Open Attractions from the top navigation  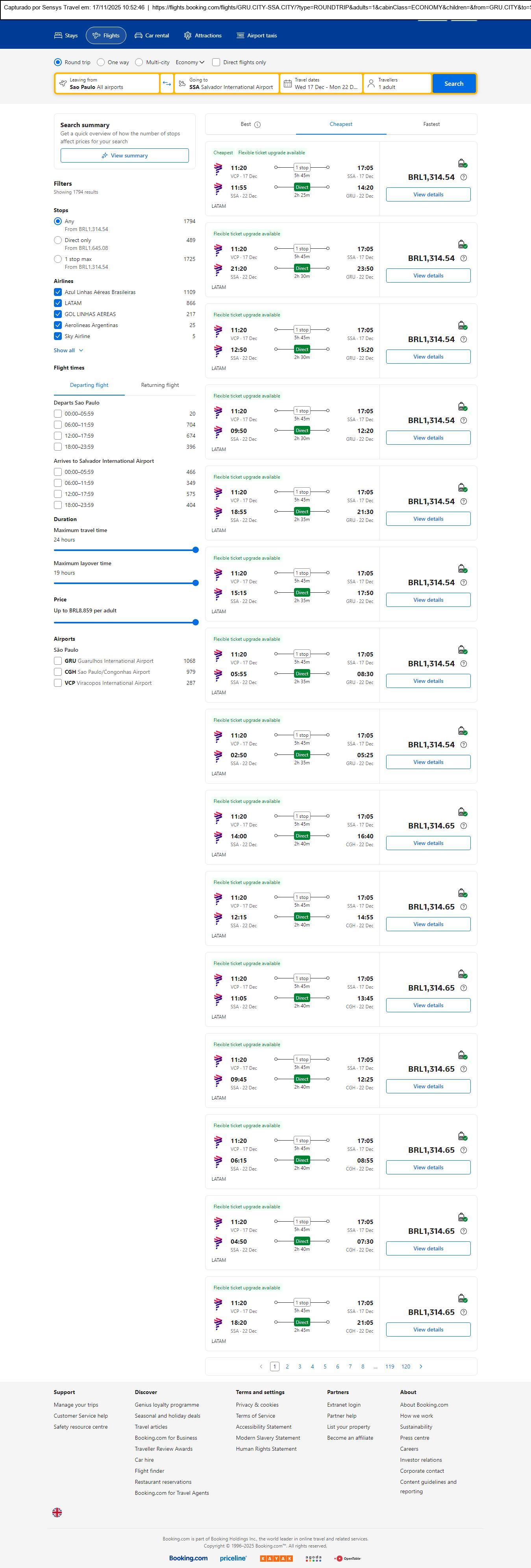coord(203,35)
